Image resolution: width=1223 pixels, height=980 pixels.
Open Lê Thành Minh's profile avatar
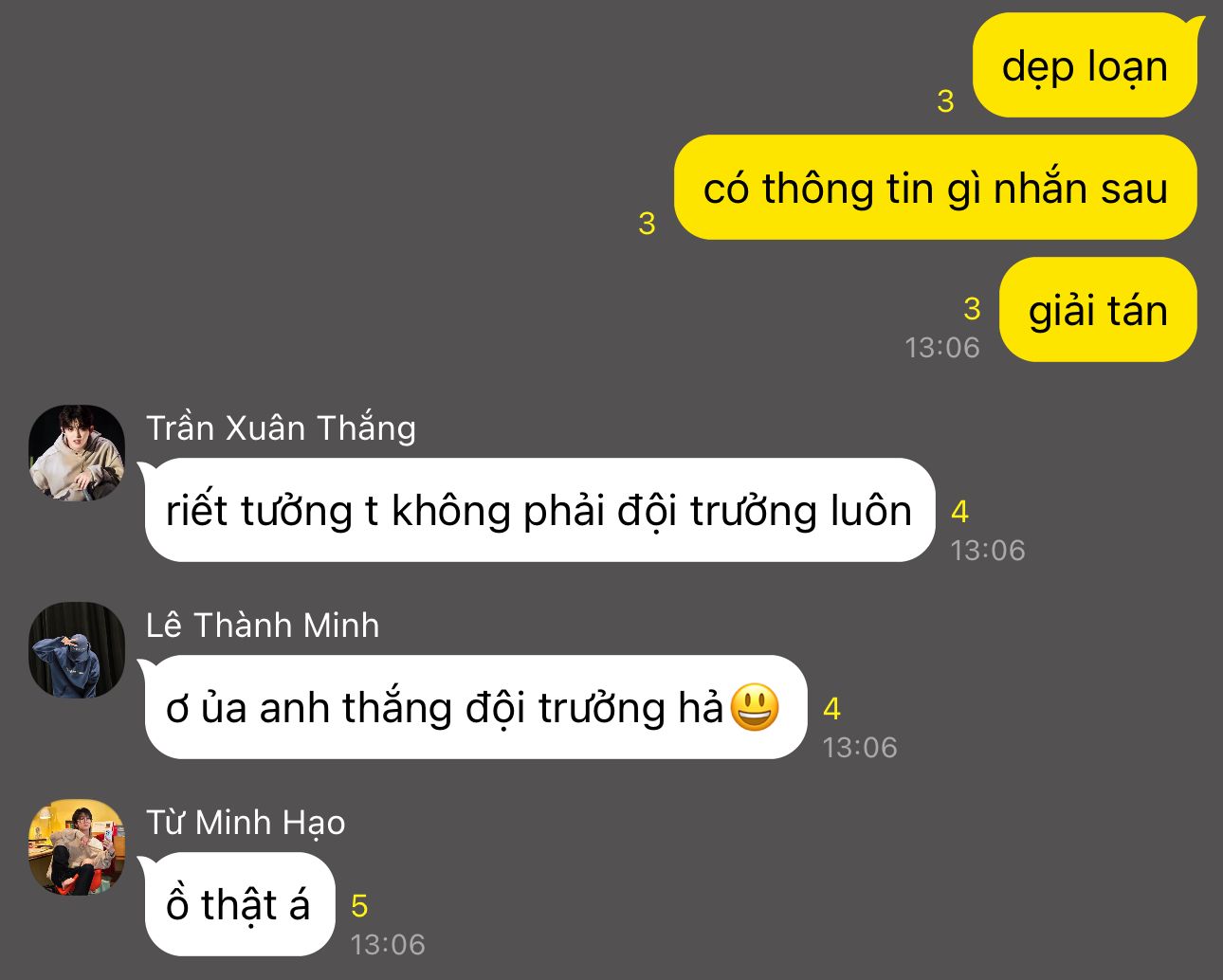coord(77,650)
